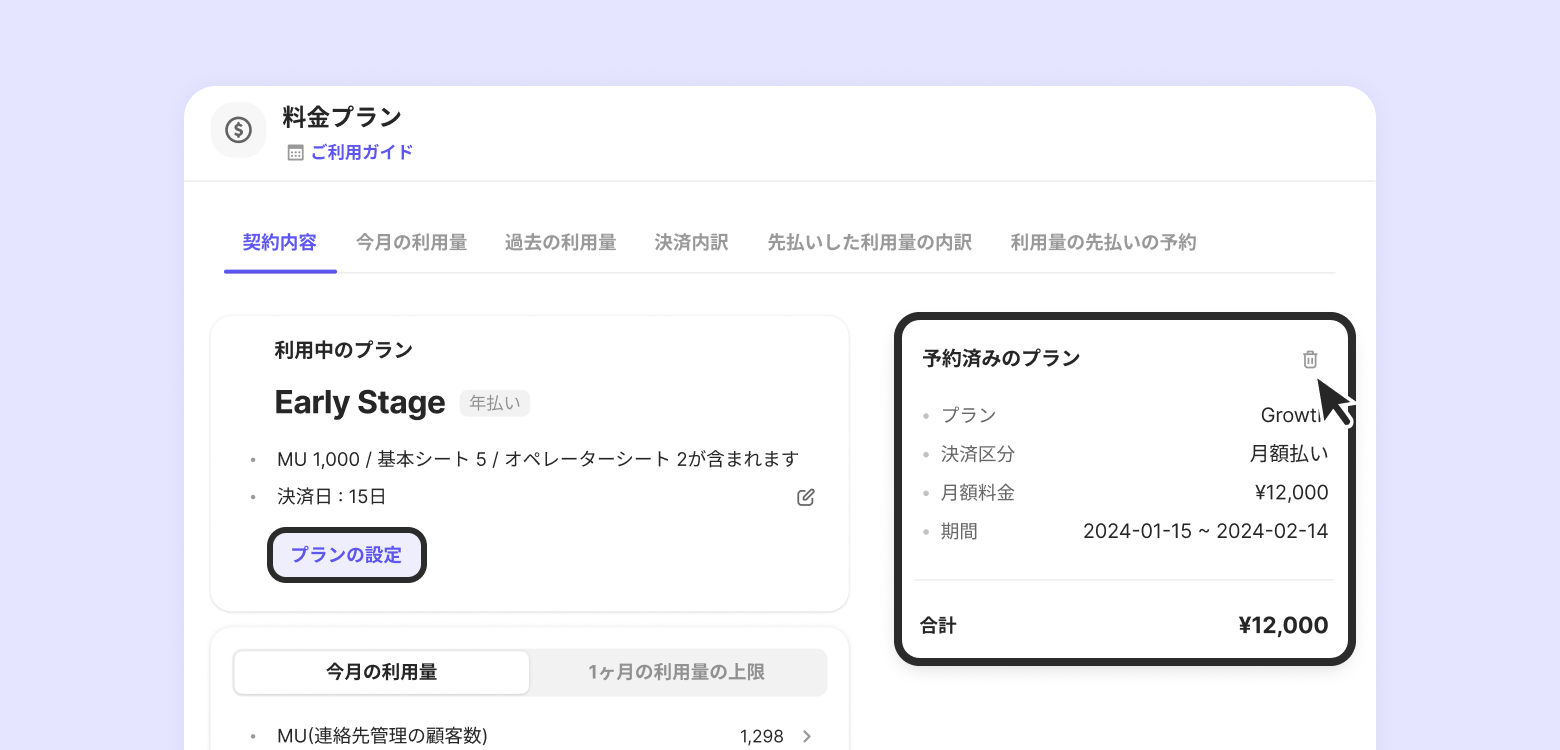
Task: Click the MU(連絡先管理の顧客数) label
Action: click(x=382, y=737)
